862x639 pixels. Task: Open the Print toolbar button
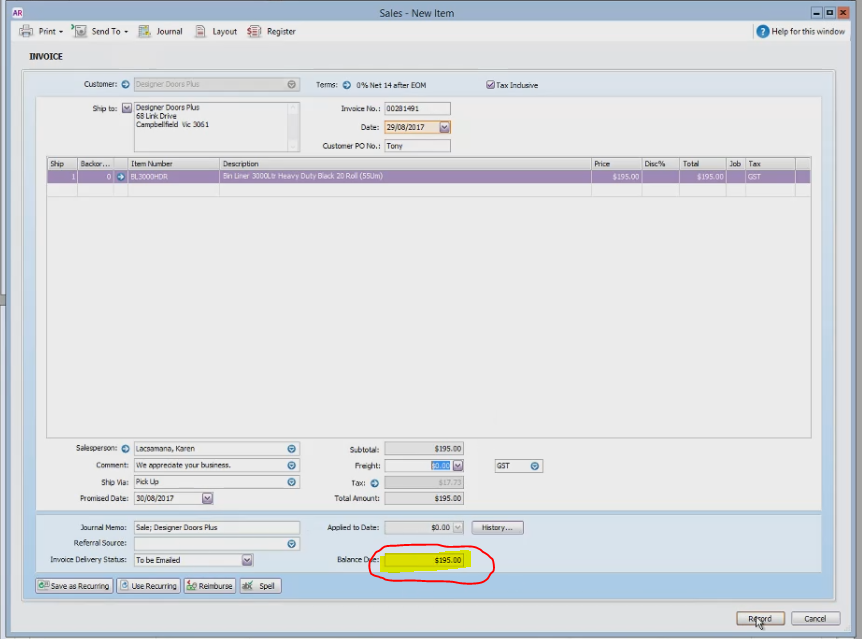point(41,31)
